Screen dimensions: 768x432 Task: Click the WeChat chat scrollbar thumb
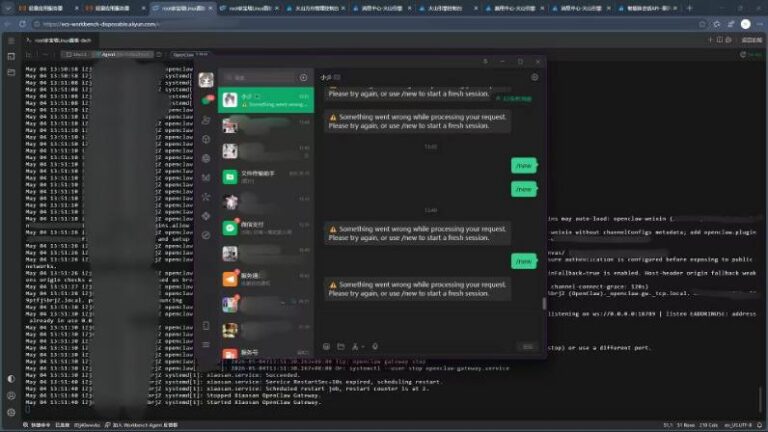click(x=544, y=303)
